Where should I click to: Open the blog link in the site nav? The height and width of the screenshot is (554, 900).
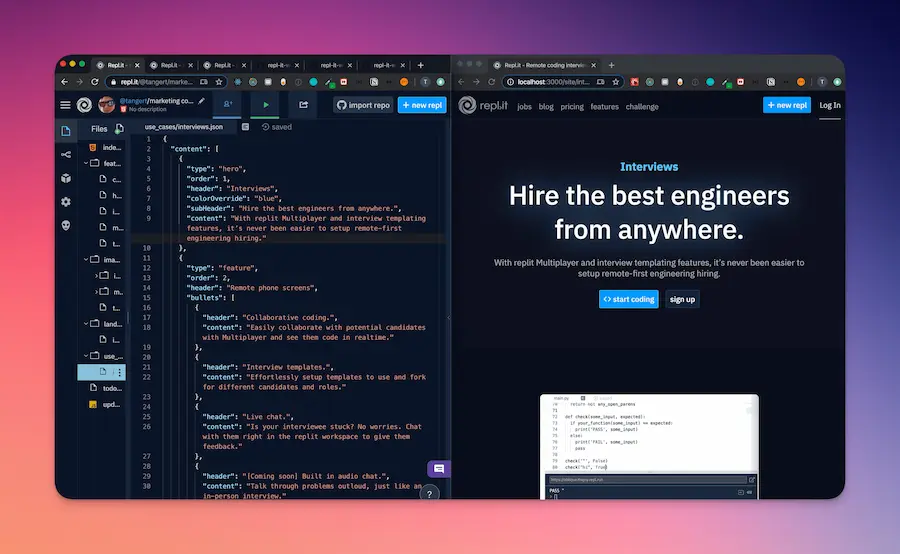546,107
